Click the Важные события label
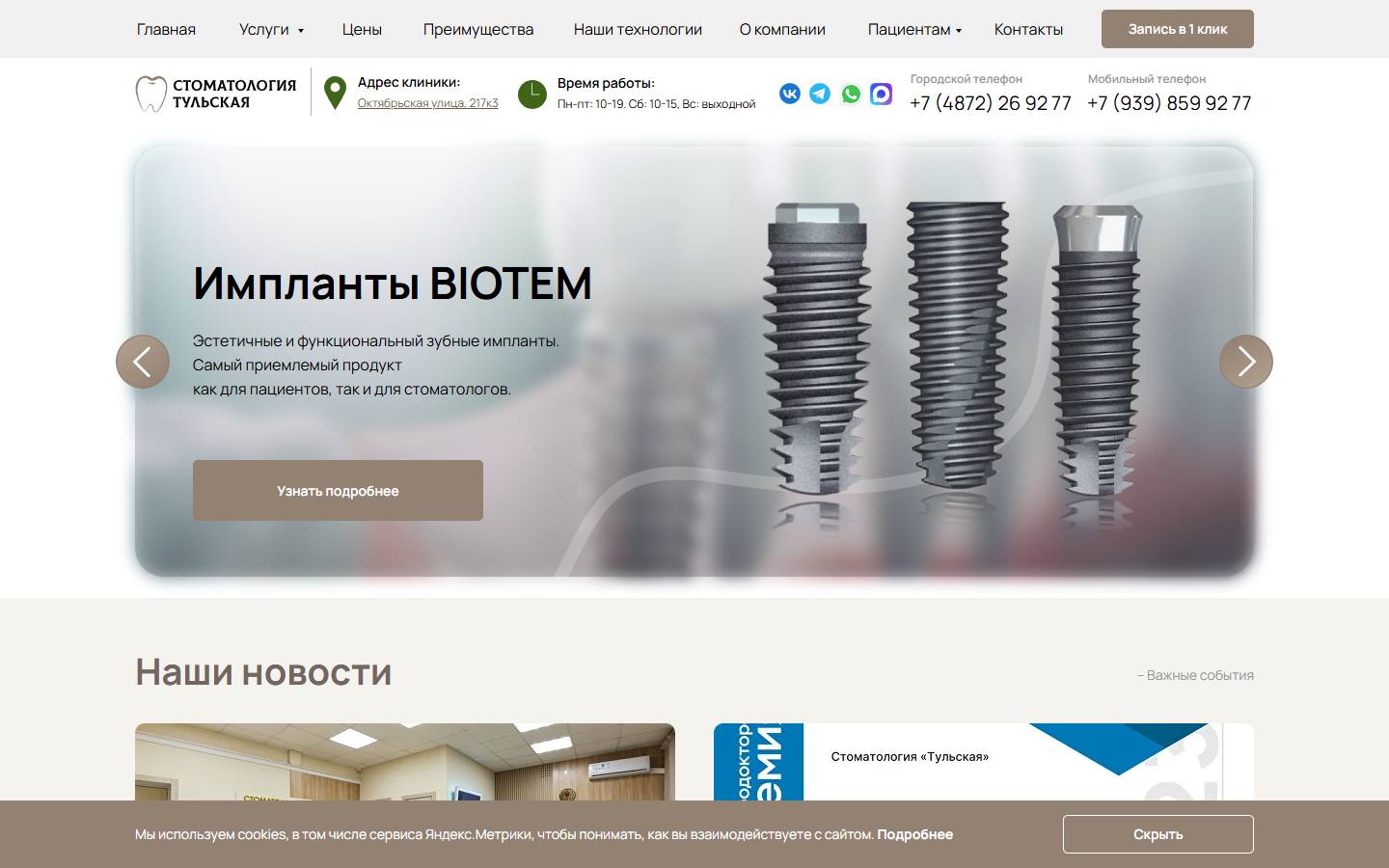This screenshot has height=868, width=1389. pyautogui.click(x=1195, y=675)
